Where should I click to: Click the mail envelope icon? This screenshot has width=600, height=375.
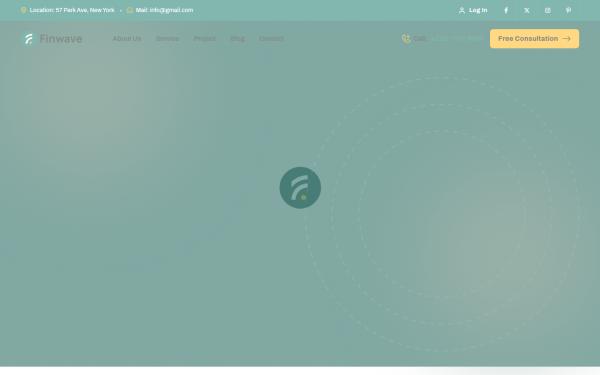coord(130,10)
